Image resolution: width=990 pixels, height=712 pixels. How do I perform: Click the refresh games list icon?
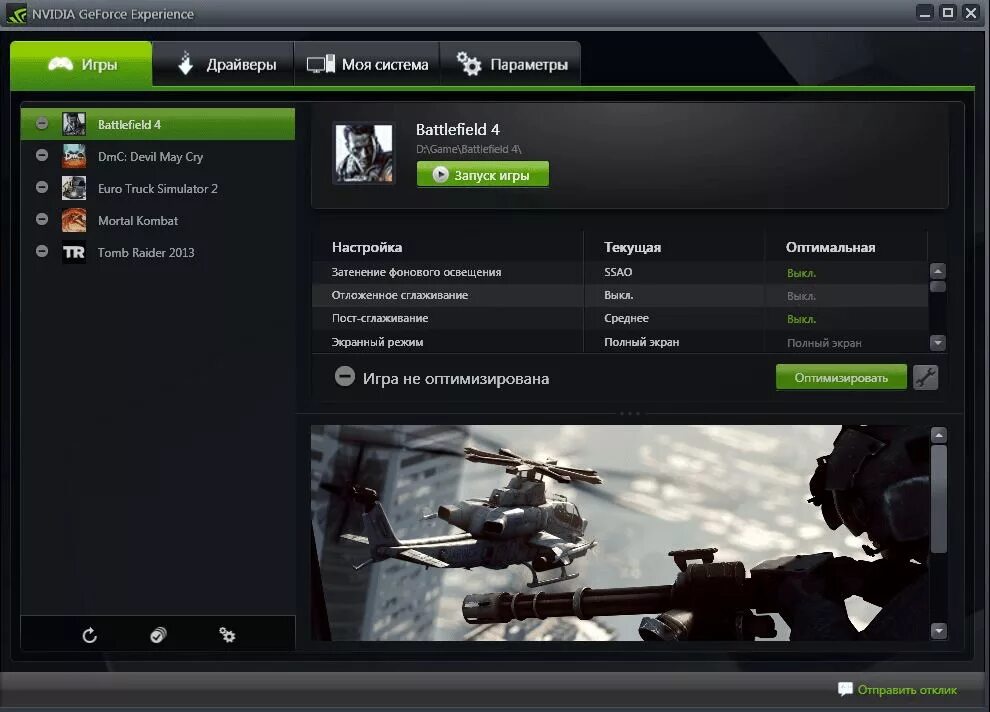(90, 635)
